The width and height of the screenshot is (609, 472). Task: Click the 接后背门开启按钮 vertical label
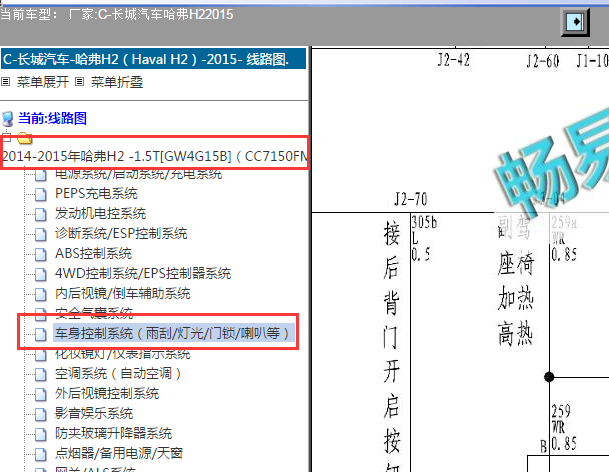pyautogui.click(x=391, y=346)
